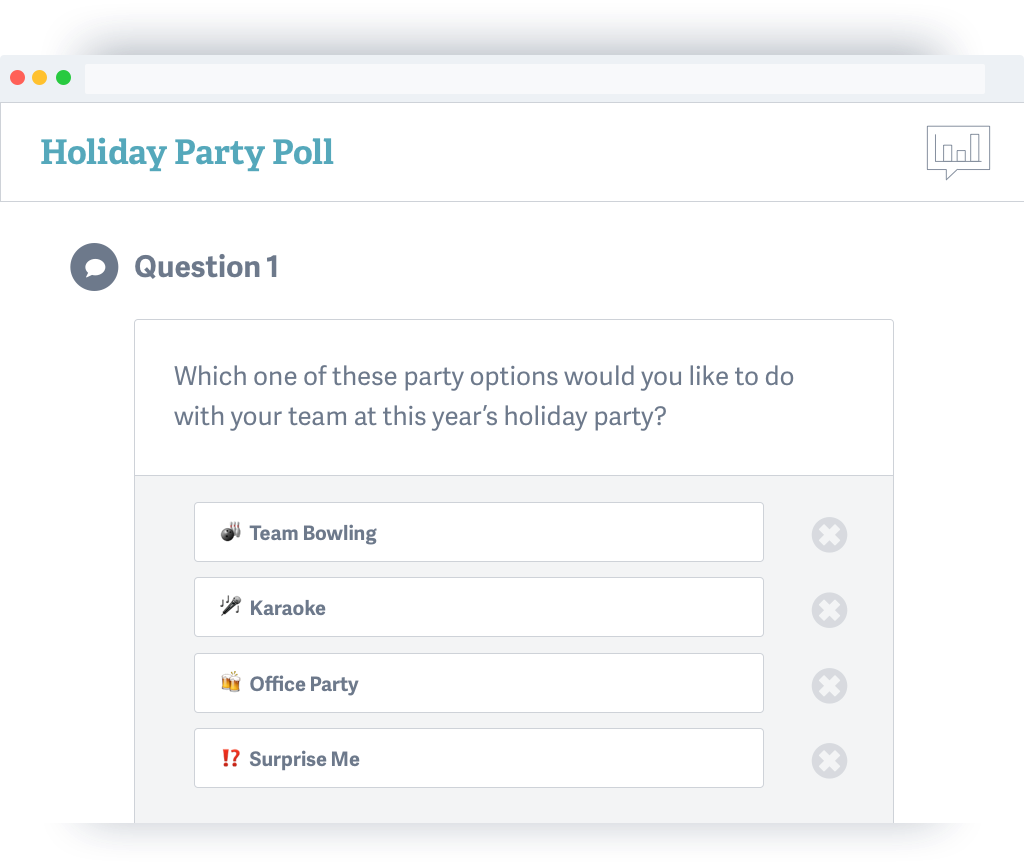Click the Question 1 speech bubble icon

[94, 267]
